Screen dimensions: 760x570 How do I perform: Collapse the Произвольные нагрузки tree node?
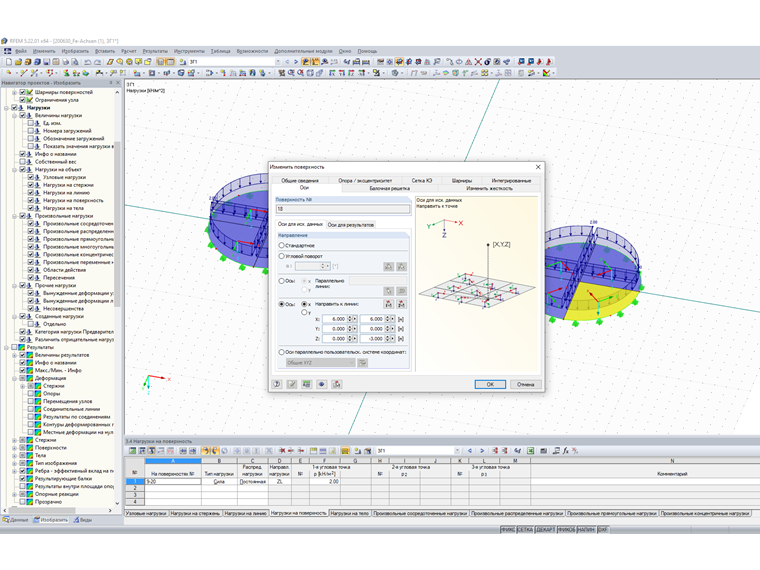coord(15,216)
